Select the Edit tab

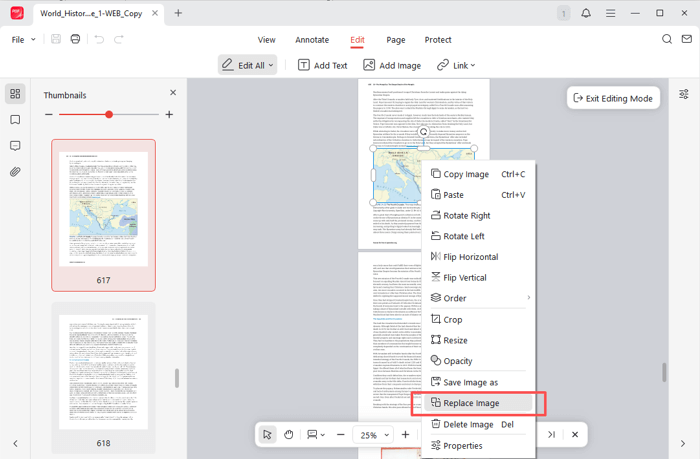[x=357, y=40]
